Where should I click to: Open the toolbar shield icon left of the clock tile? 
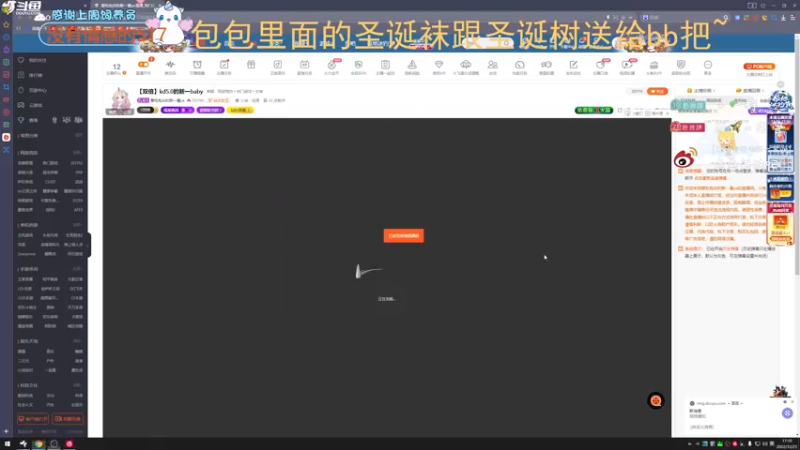pos(358,65)
